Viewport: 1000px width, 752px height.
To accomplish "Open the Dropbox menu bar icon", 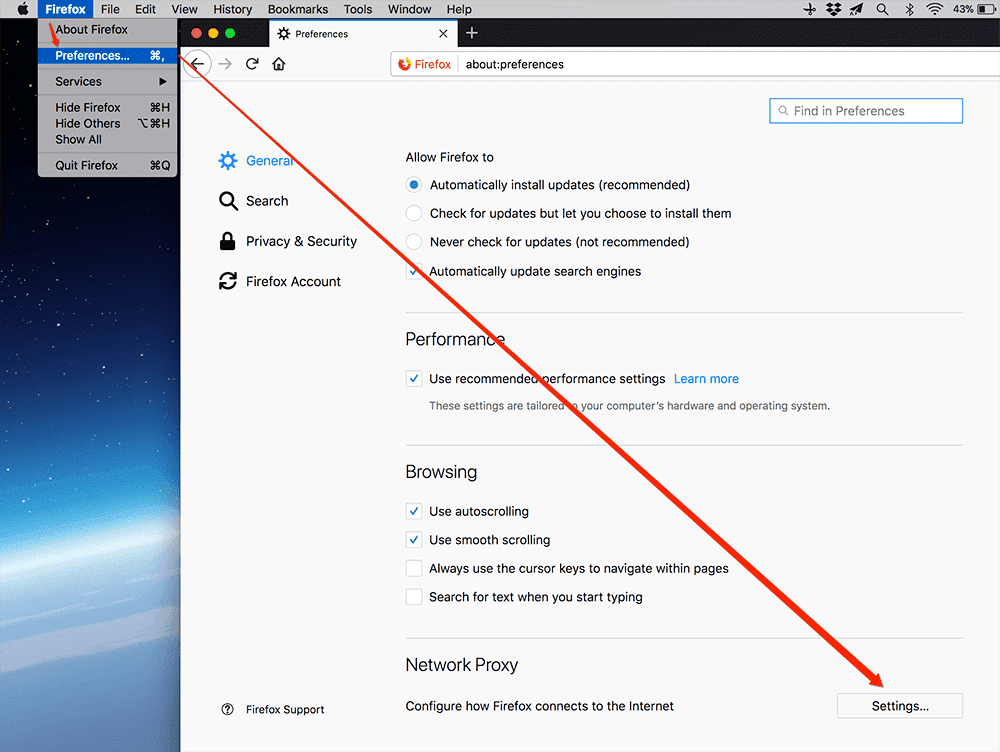I will pyautogui.click(x=834, y=9).
